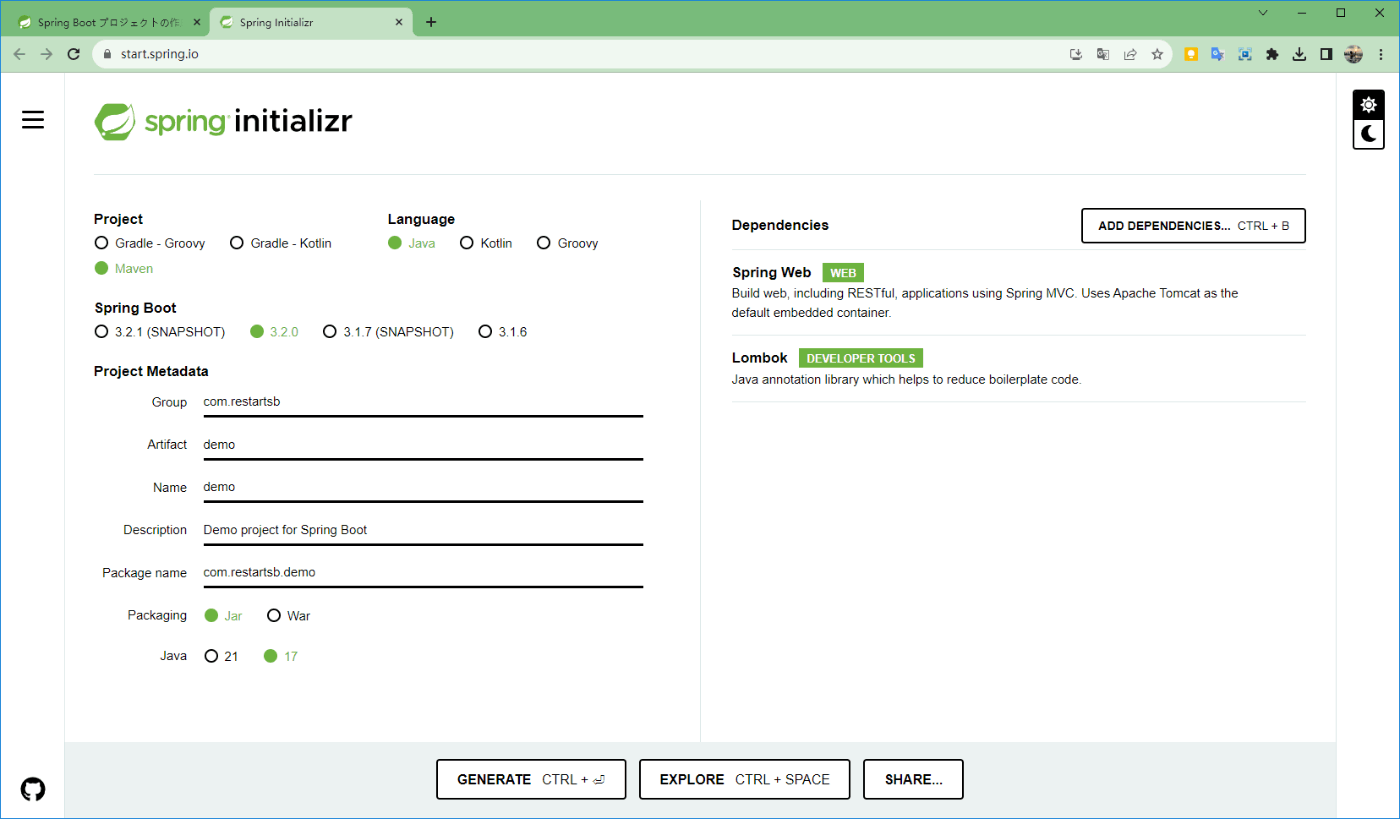Screen dimensions: 1400x819
Task: Click the ADD DEPENDENCIES button
Action: (x=1193, y=226)
